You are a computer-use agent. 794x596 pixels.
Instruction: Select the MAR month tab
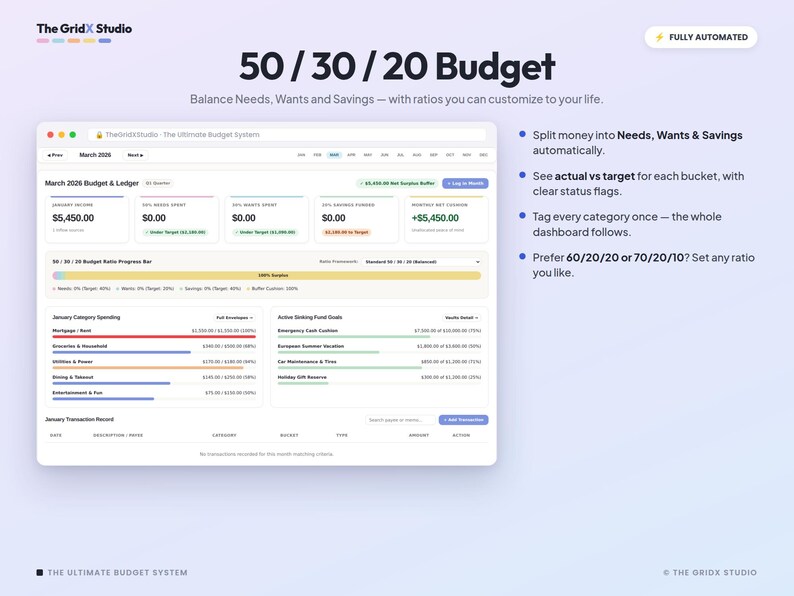334,155
